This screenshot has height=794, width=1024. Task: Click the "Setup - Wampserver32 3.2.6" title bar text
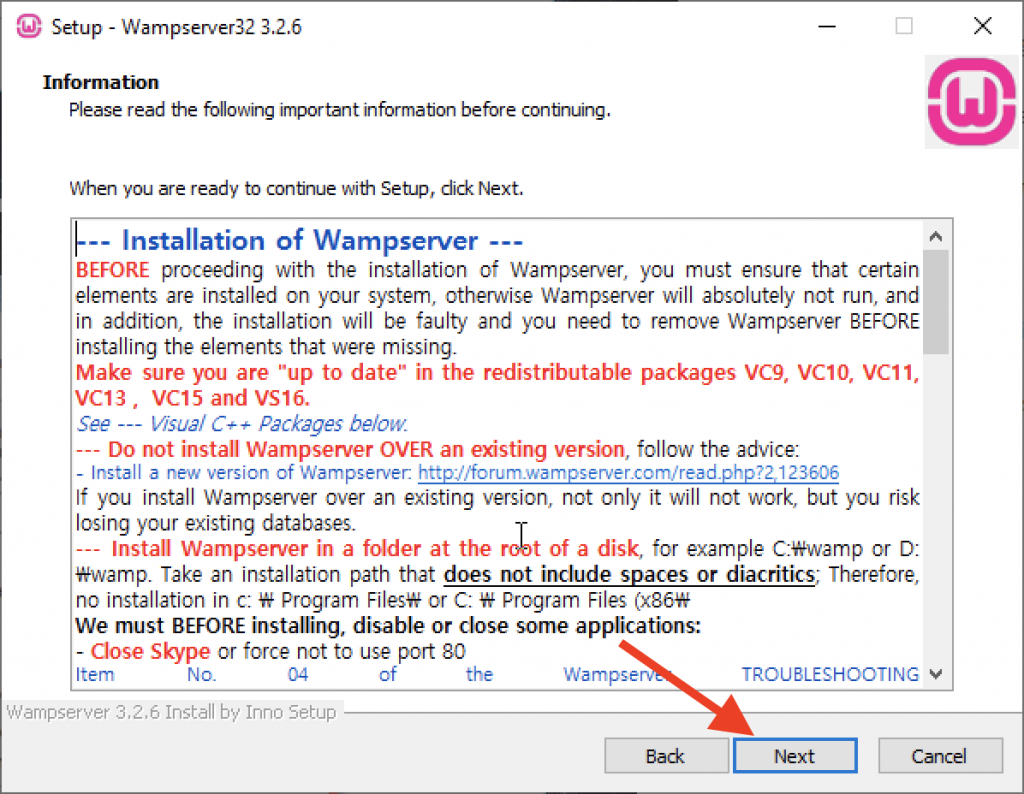click(176, 27)
